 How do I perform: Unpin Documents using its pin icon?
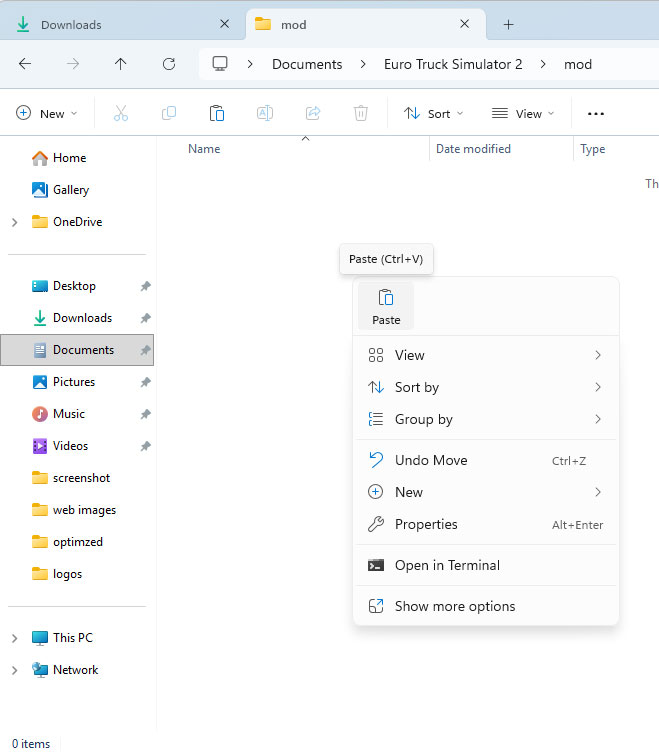click(x=145, y=350)
